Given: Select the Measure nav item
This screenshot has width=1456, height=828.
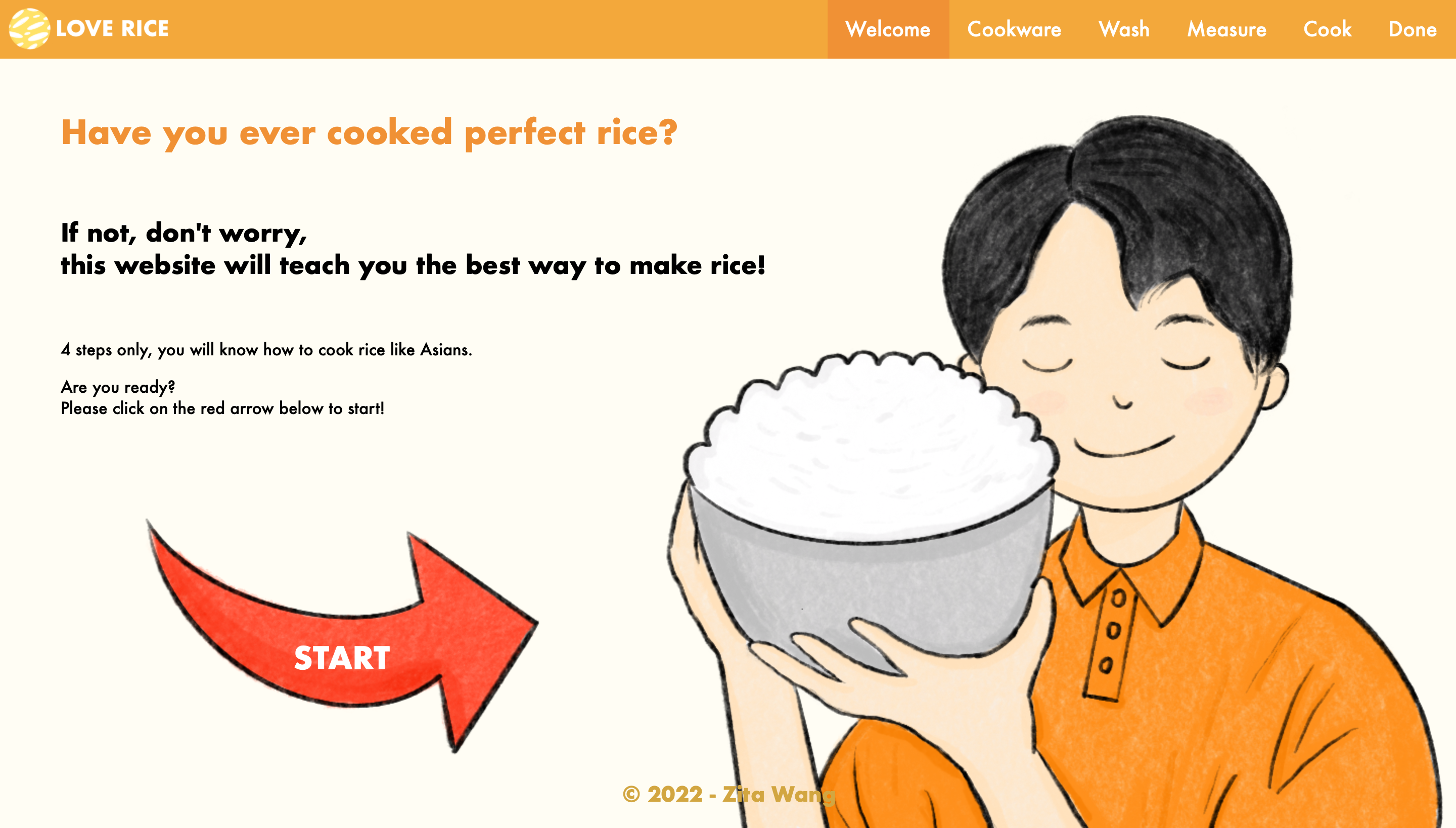Looking at the screenshot, I should click(x=1227, y=29).
